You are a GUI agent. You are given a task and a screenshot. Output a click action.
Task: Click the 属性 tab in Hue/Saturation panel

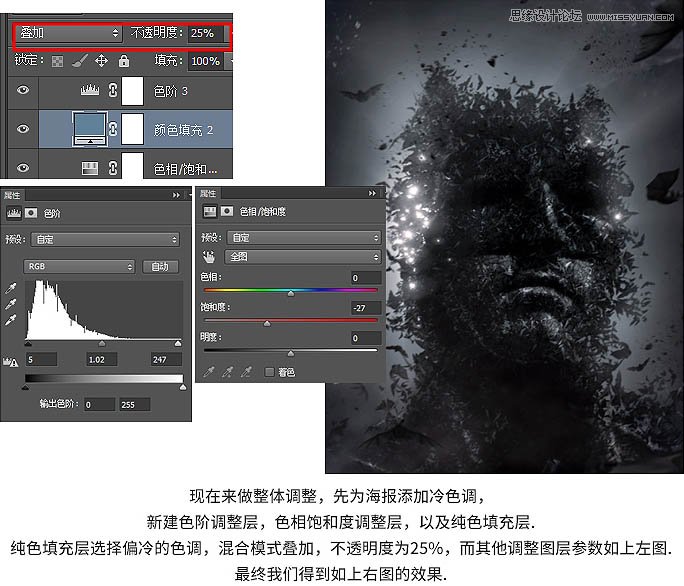point(208,193)
